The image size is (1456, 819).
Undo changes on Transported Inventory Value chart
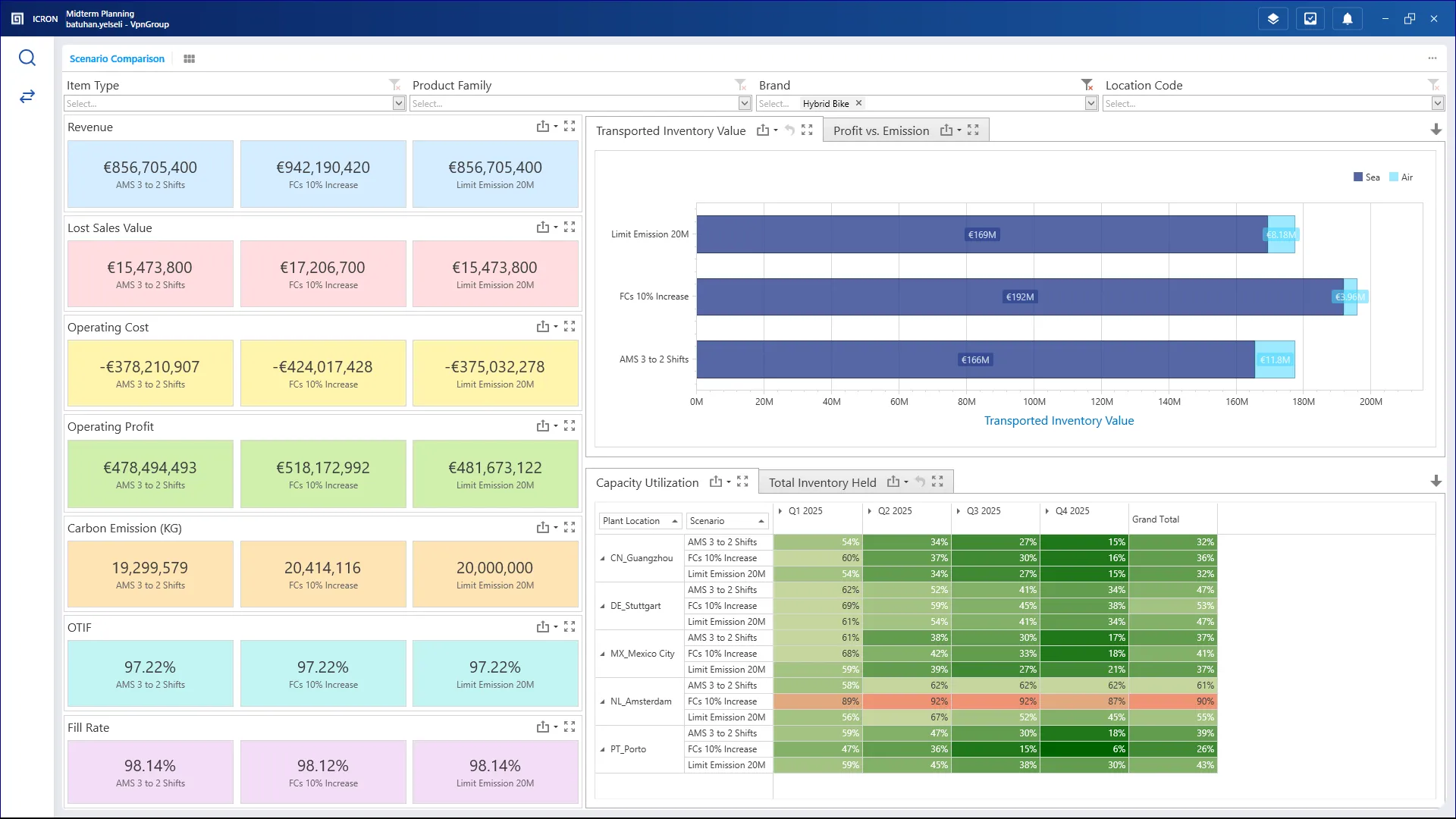point(790,130)
